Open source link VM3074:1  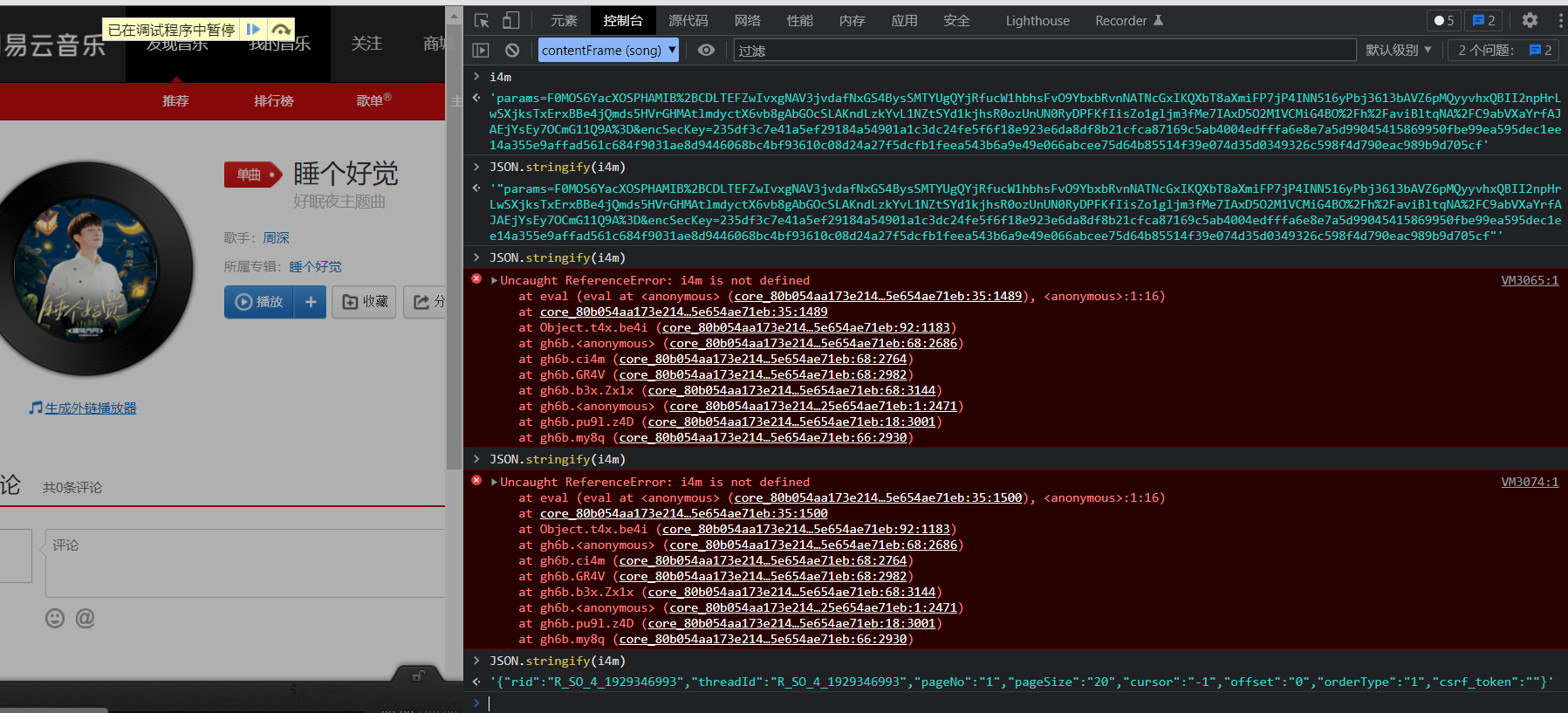coord(1530,482)
